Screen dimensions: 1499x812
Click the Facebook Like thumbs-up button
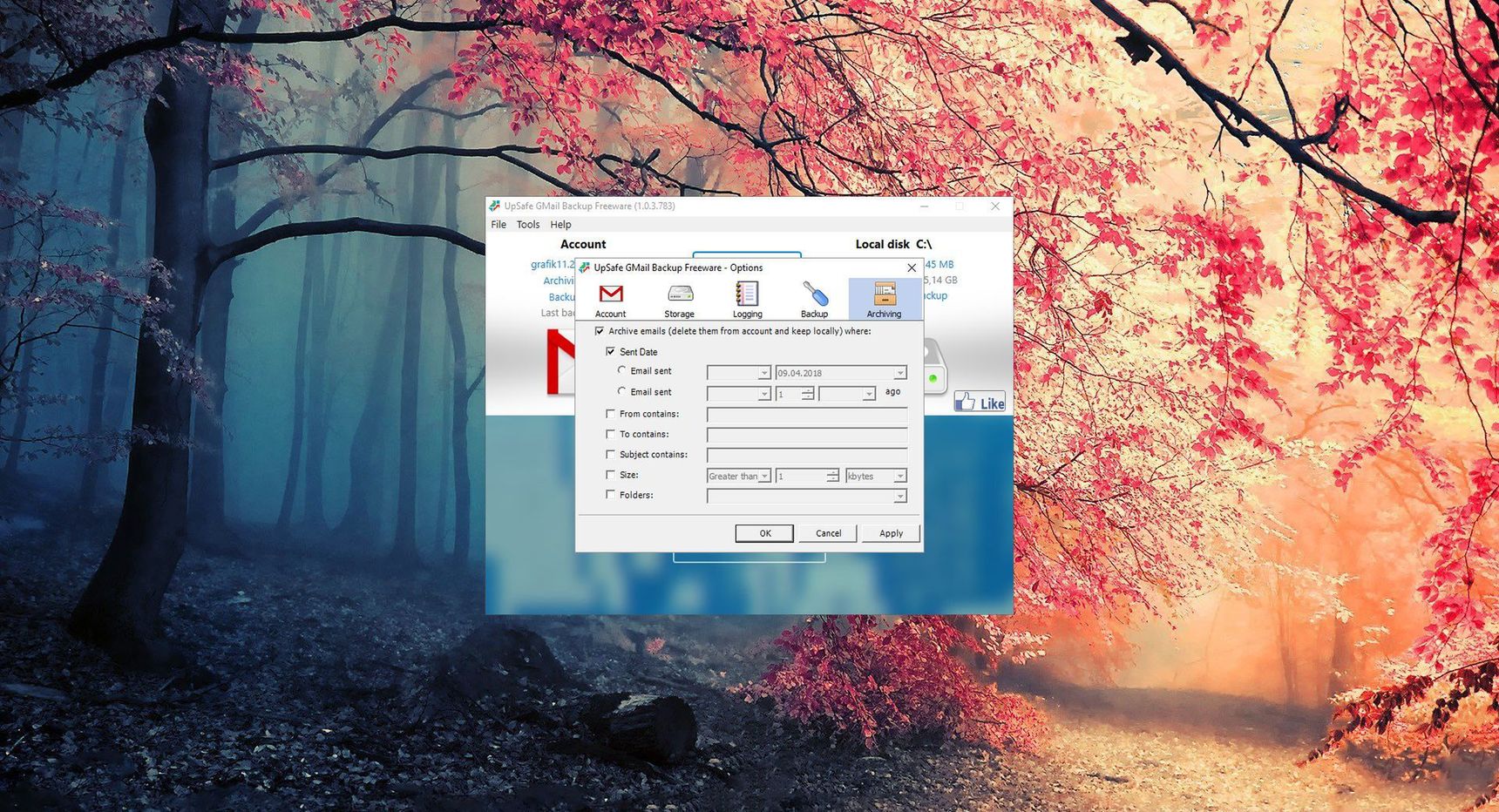click(980, 403)
